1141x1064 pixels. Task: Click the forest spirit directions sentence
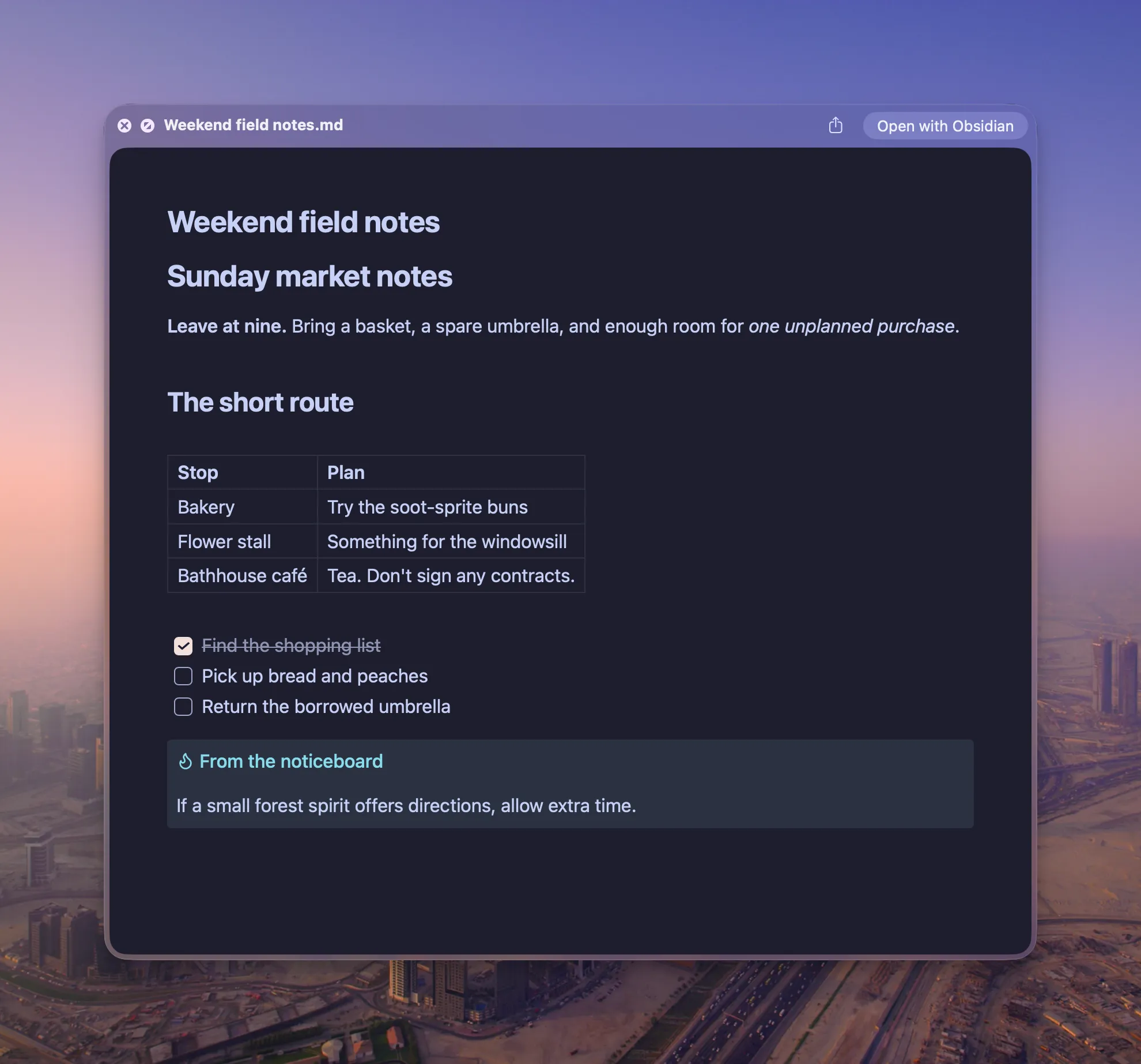[x=406, y=806]
